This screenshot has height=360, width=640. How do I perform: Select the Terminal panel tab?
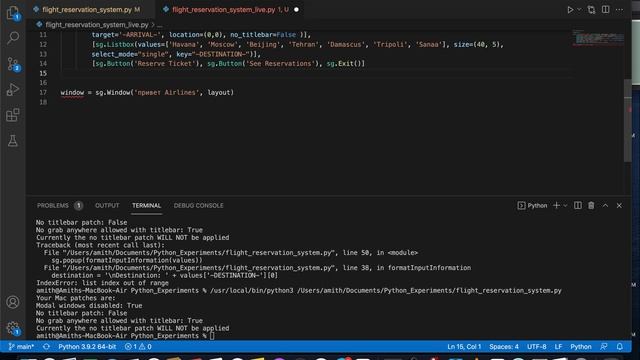pyautogui.click(x=147, y=206)
